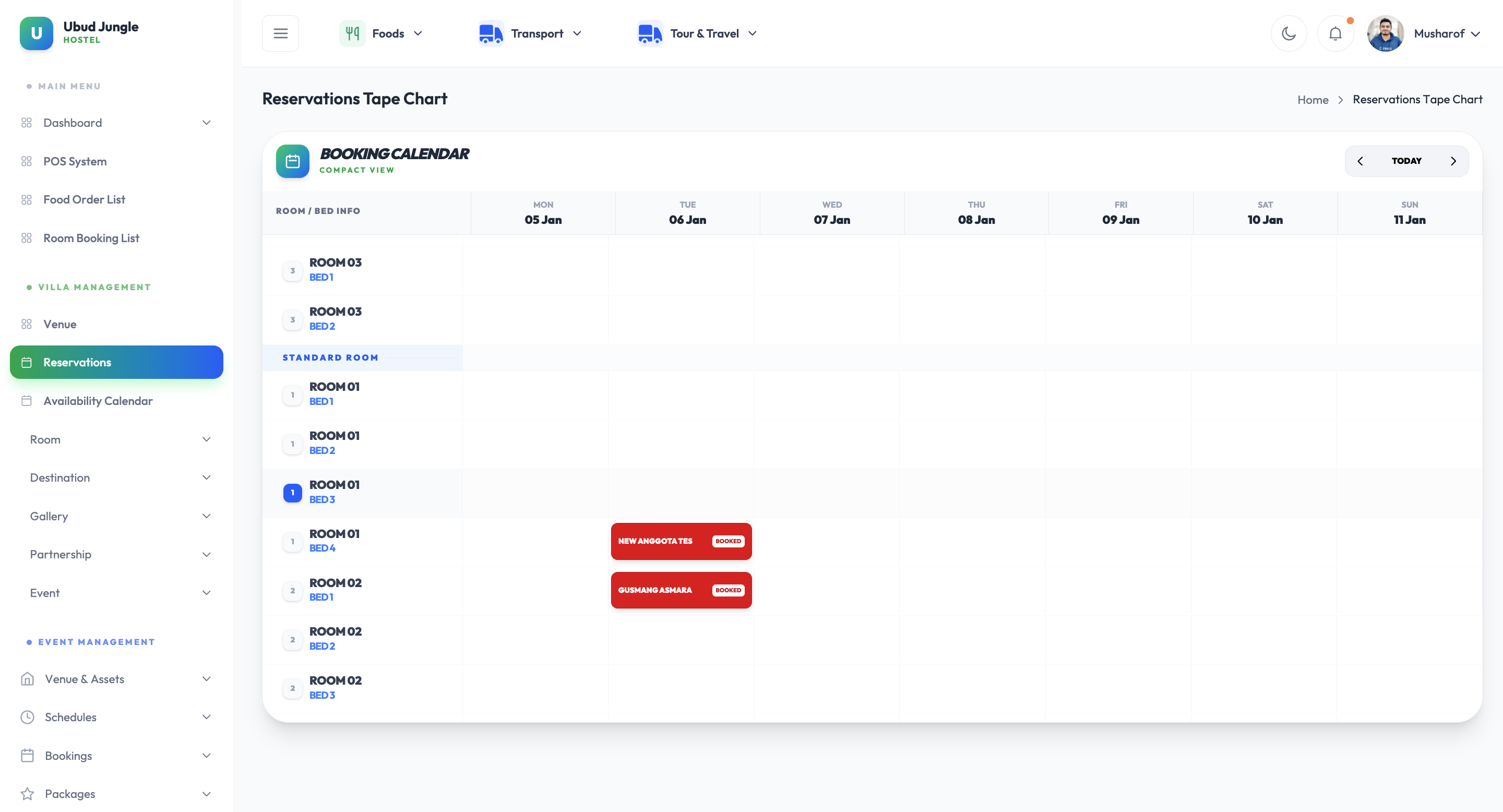Expand the Room section in sidebar

[206, 439]
